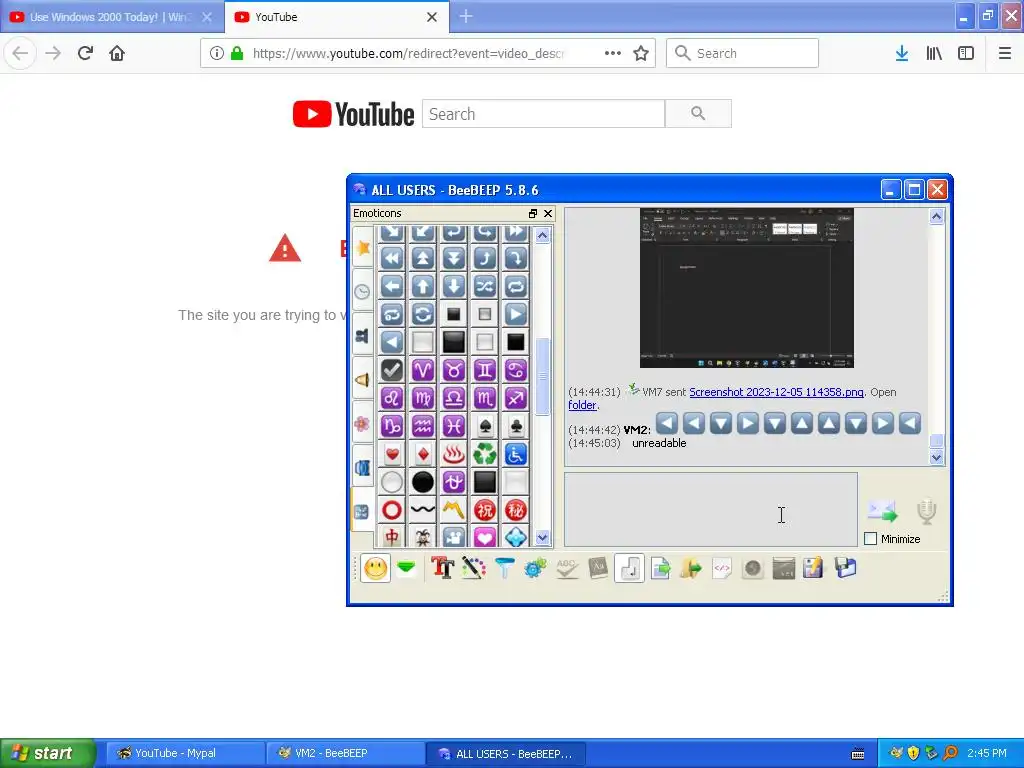Open the page actions three-dot menu

pyautogui.click(x=613, y=54)
